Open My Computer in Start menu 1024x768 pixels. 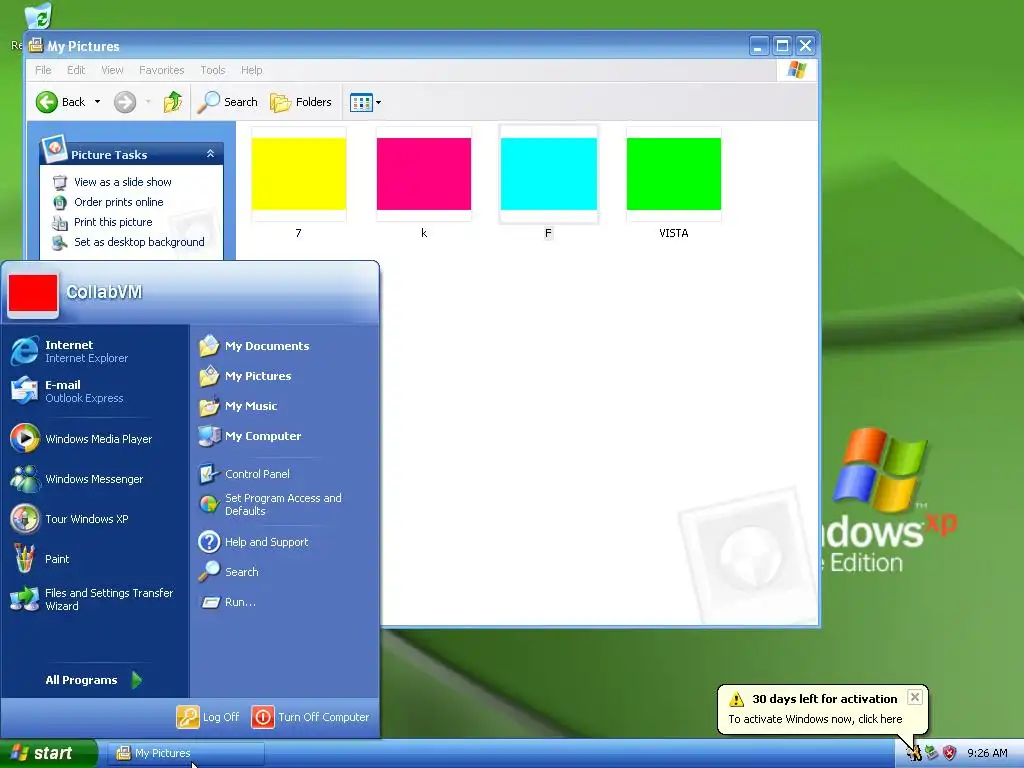coord(250,436)
